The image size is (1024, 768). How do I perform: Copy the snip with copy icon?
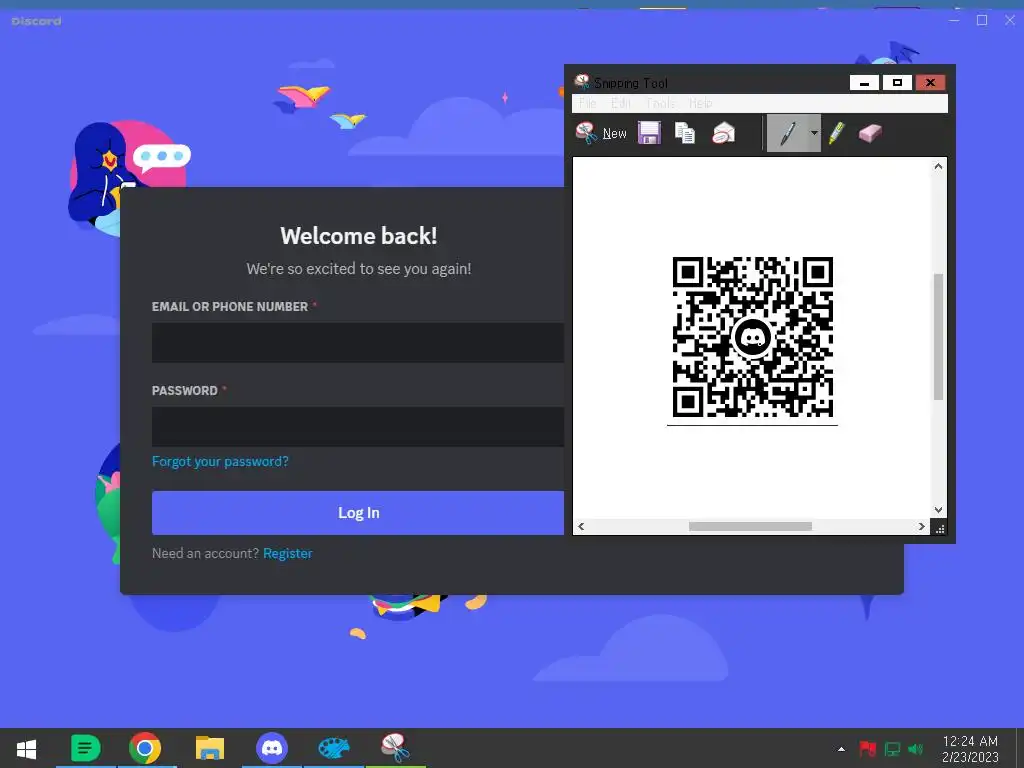[684, 133]
